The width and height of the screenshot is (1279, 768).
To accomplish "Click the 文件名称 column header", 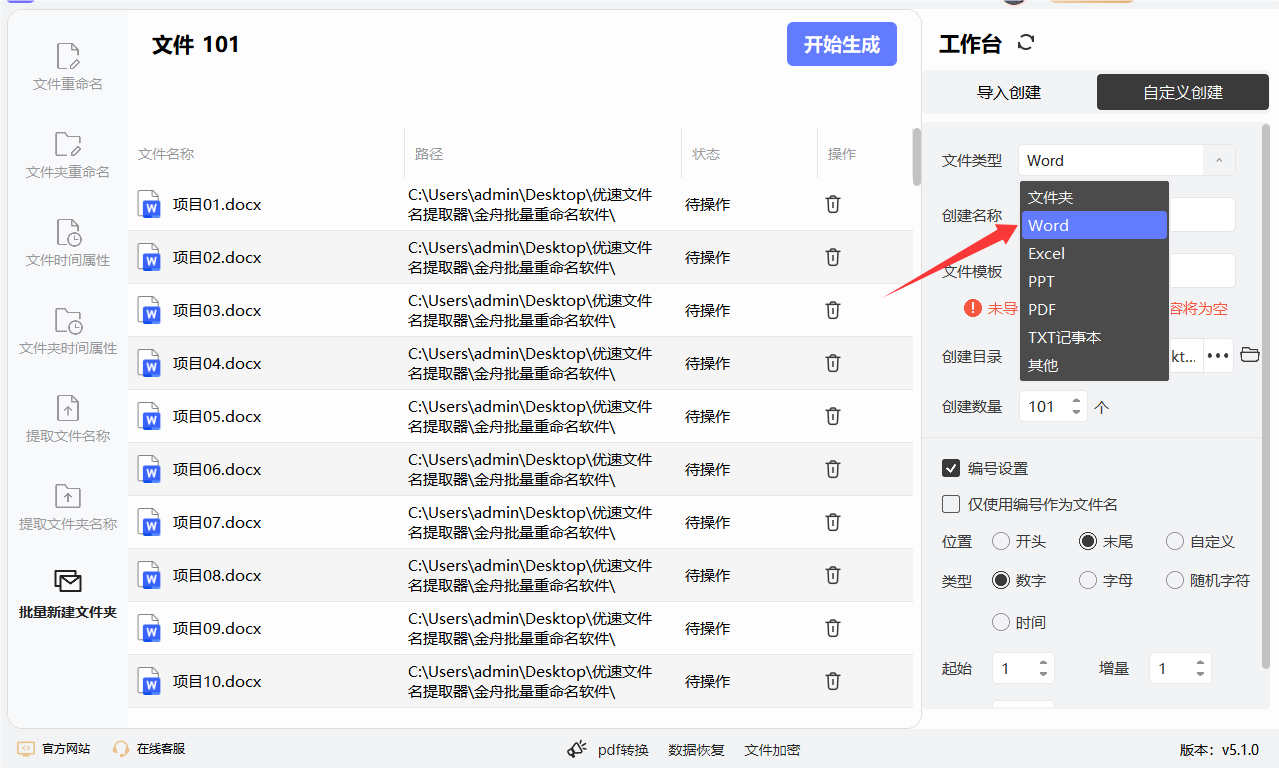I will (x=166, y=154).
